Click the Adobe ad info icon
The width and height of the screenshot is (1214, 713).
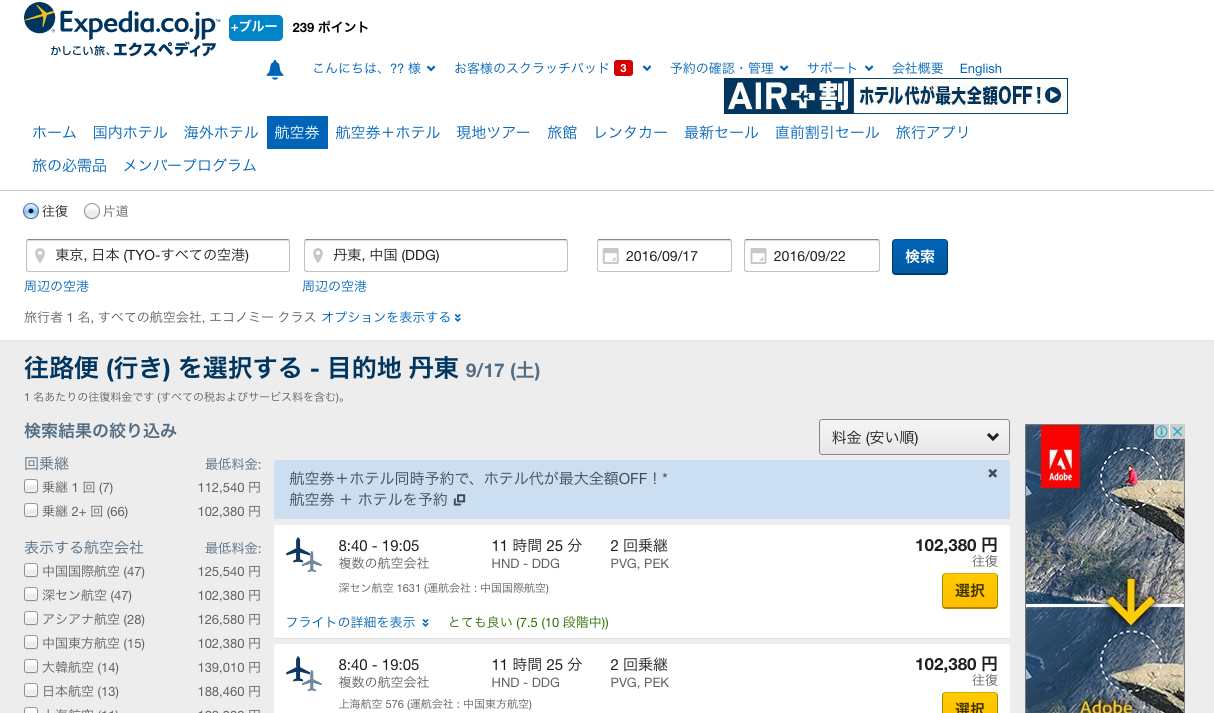tap(1162, 432)
